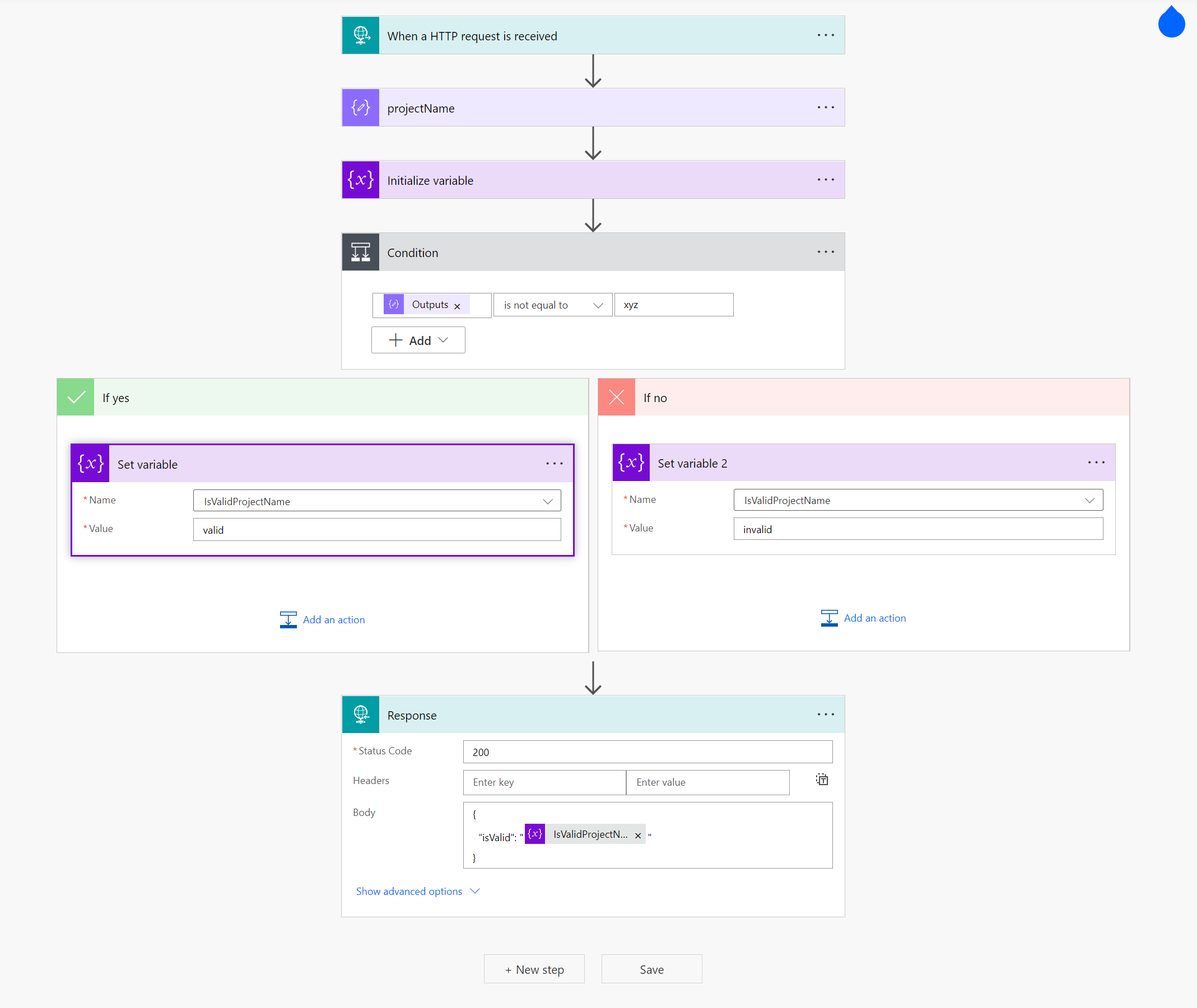Click the HTTP request trigger globe icon
The height and width of the screenshot is (1008, 1197).
click(360, 35)
